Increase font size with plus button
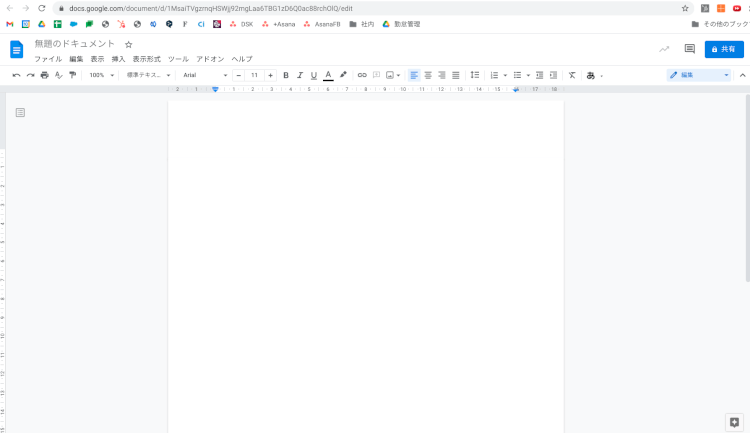 270,75
